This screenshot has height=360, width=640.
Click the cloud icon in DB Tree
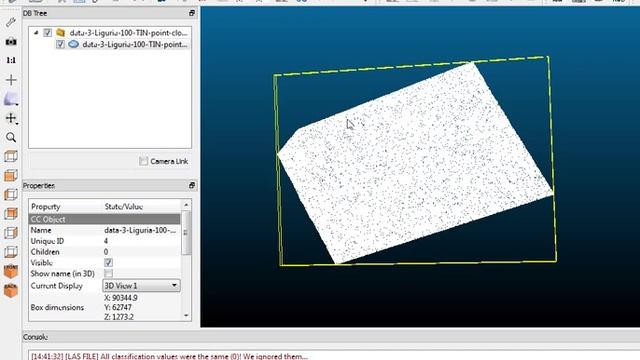click(73, 44)
